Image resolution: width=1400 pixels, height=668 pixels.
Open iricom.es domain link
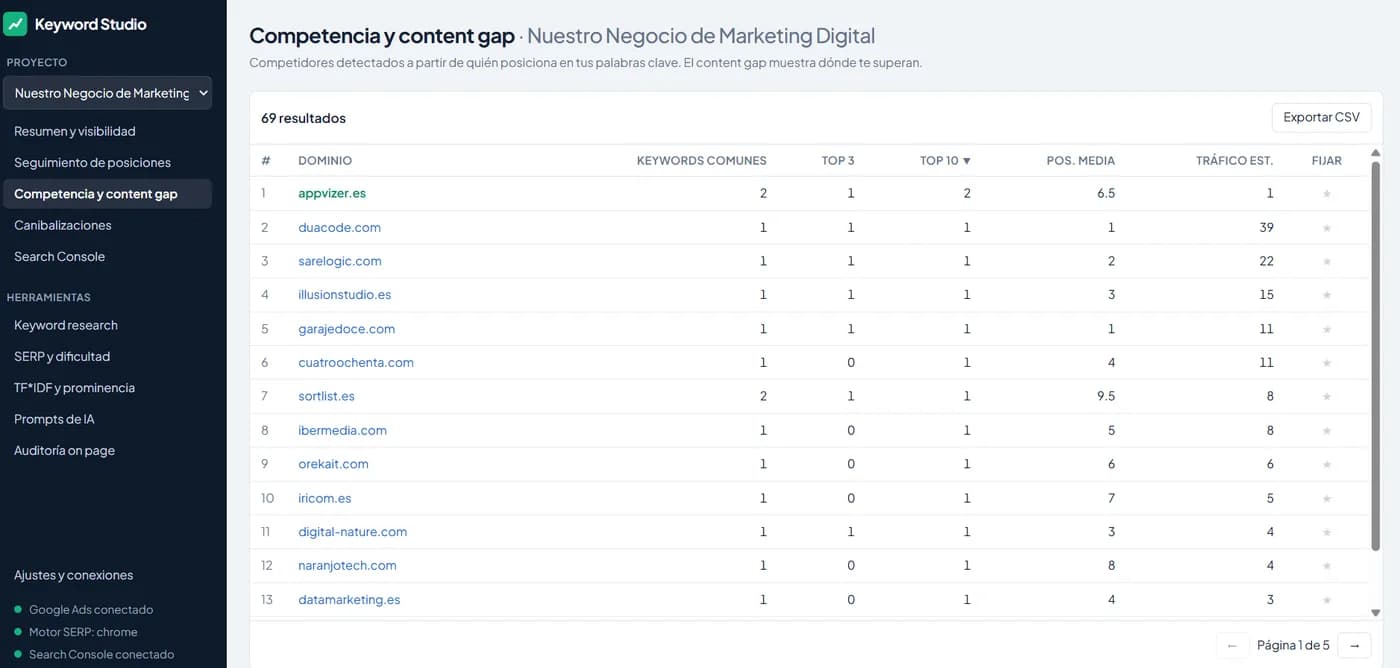pos(325,498)
